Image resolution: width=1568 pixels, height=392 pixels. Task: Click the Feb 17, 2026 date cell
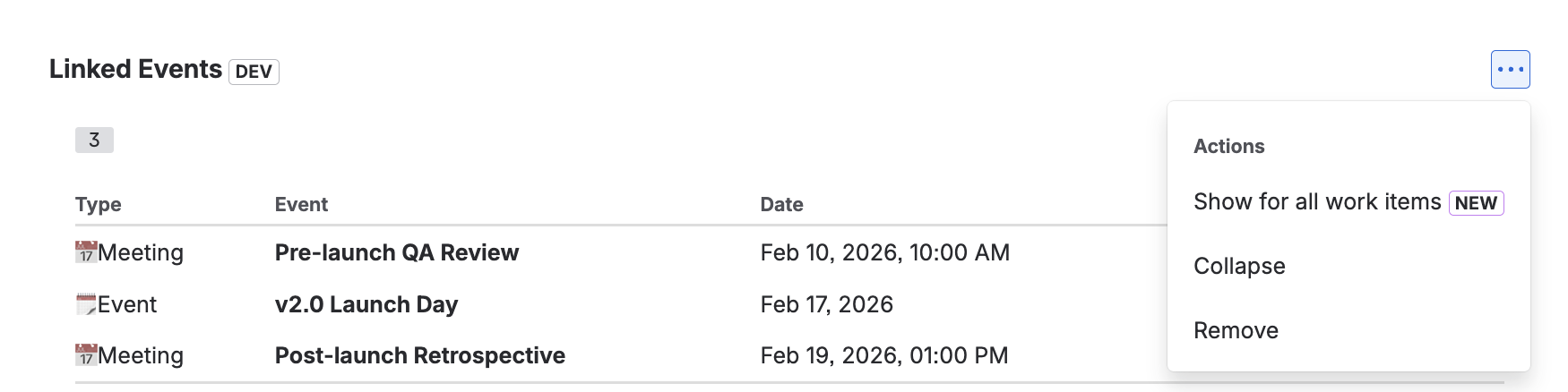826,305
